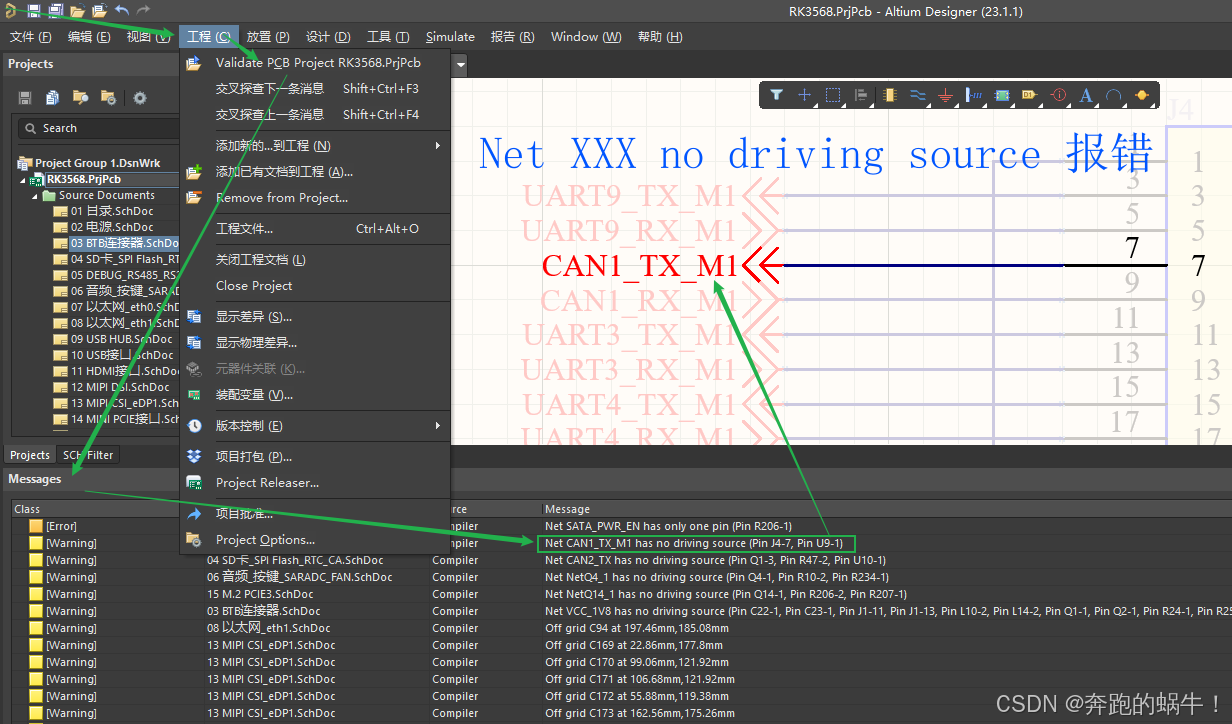Open the document tab list dropdown arrow
The width and height of the screenshot is (1232, 724).
(x=461, y=65)
